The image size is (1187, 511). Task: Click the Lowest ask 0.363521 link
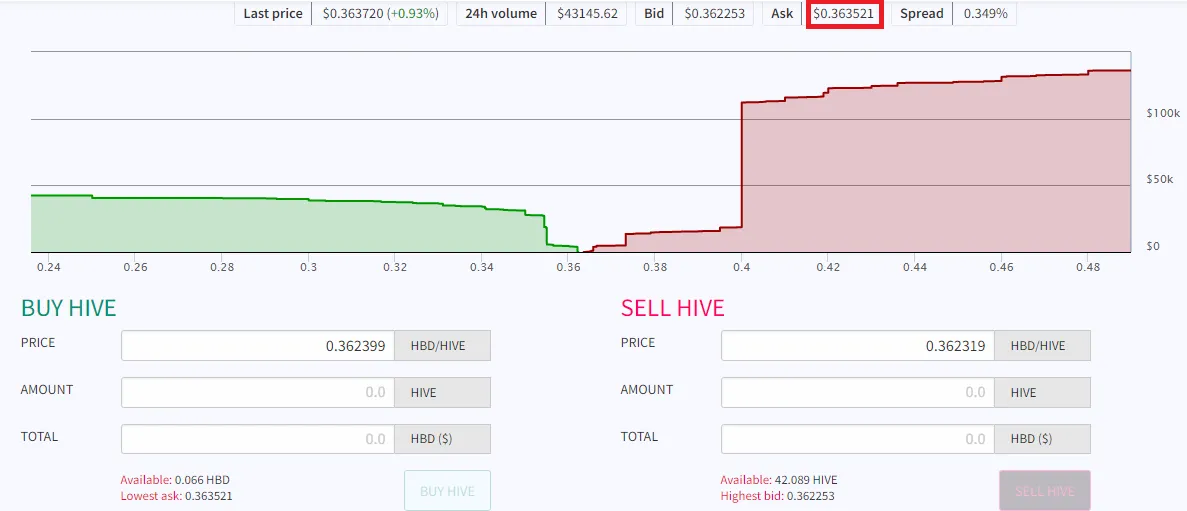(x=176, y=497)
